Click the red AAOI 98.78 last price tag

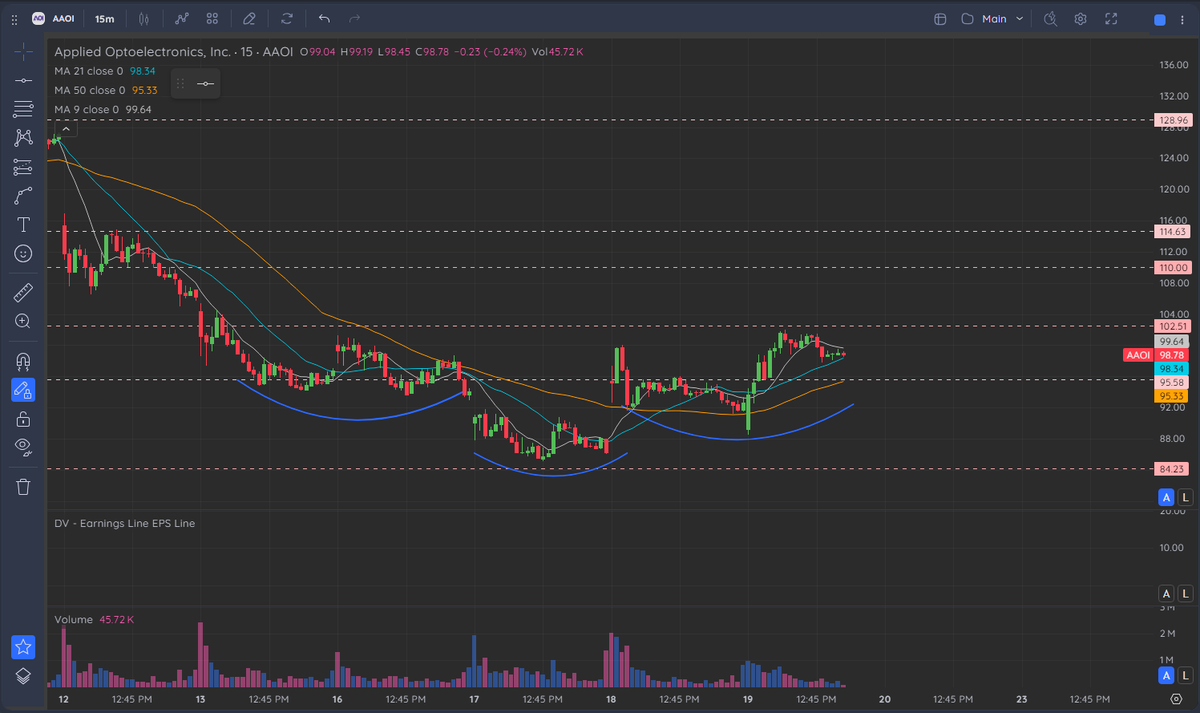(1157, 355)
